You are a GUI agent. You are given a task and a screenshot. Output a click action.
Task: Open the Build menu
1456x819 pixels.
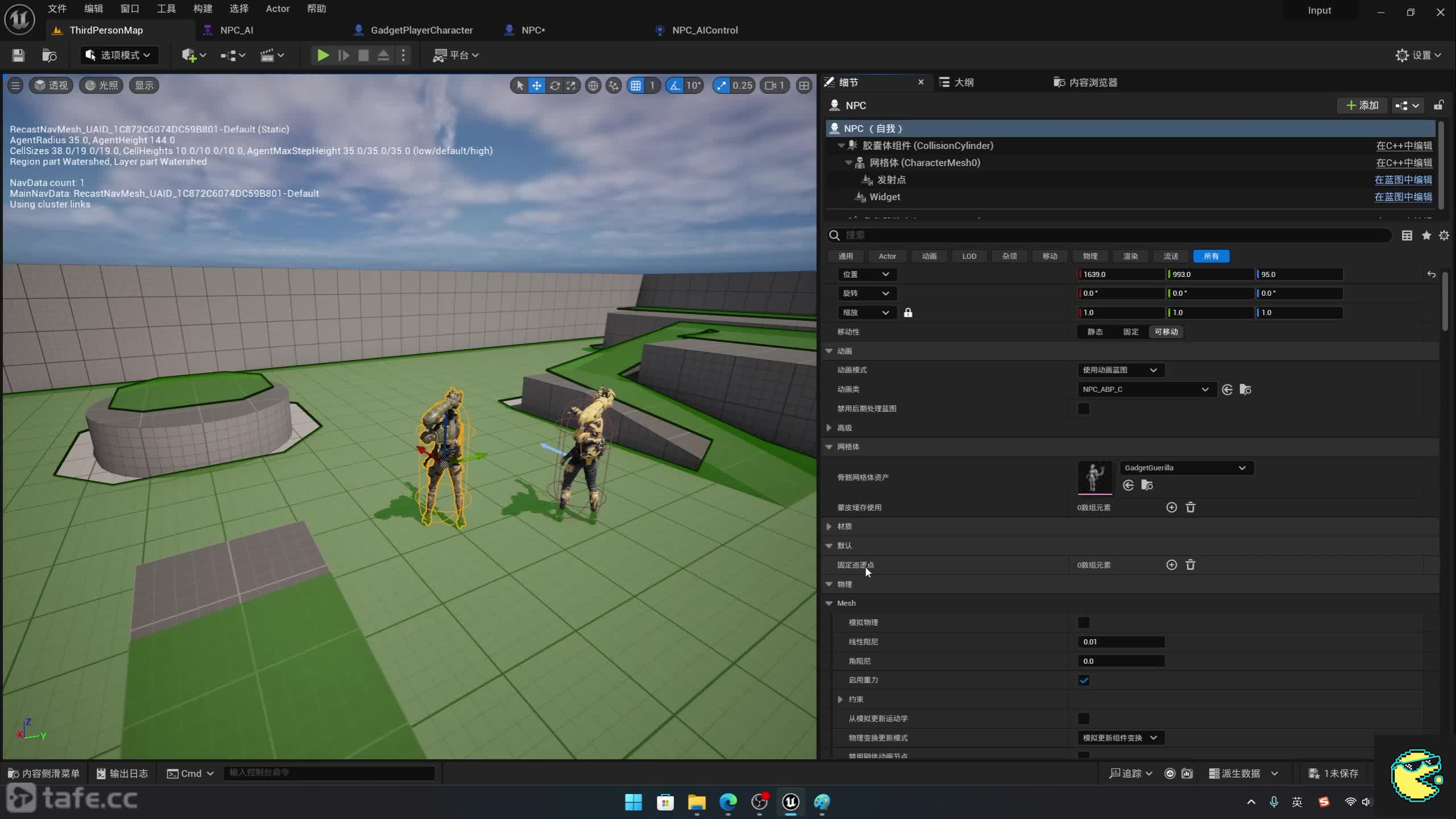pos(202,9)
